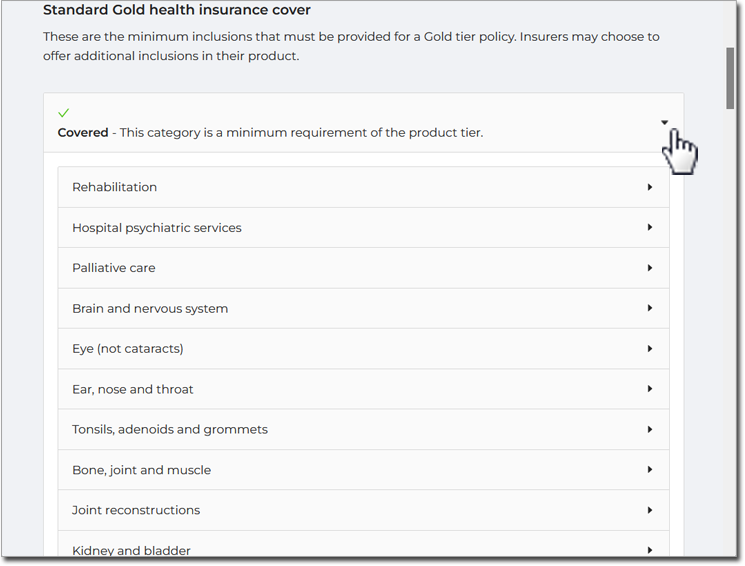This screenshot has width=745, height=566.
Task: Expand Eye (not cataracts) arrow
Action: [649, 349]
